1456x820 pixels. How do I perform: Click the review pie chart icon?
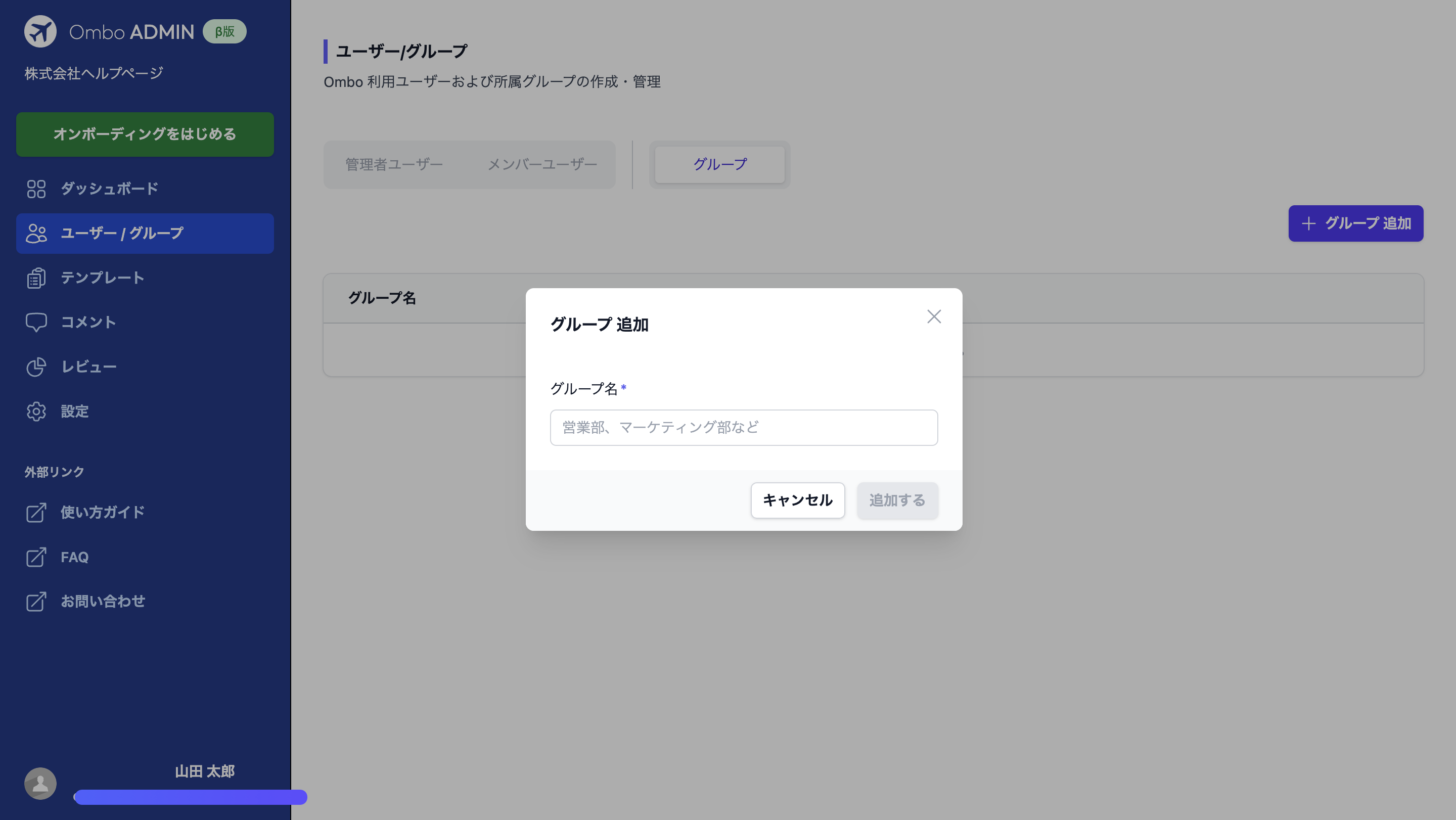[36, 367]
